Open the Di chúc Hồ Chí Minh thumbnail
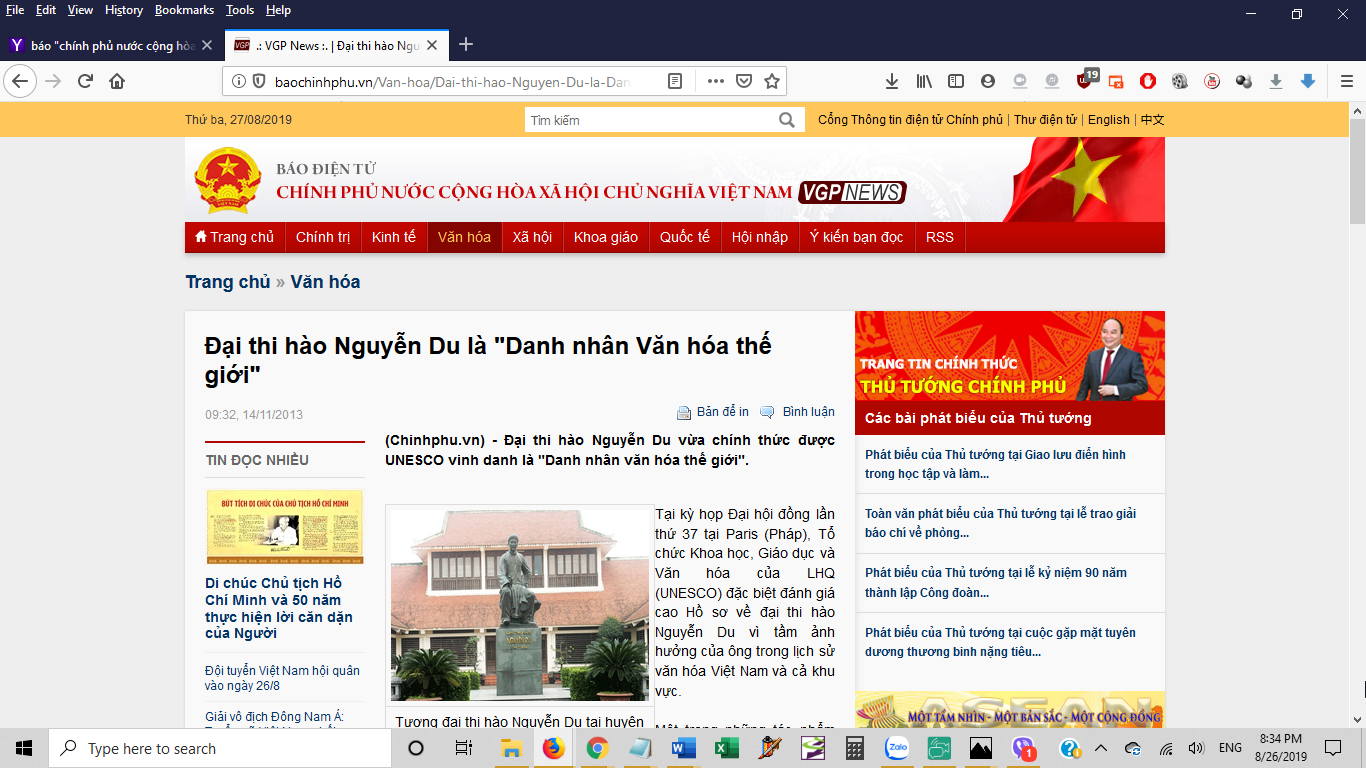1366x768 pixels. click(x=285, y=527)
